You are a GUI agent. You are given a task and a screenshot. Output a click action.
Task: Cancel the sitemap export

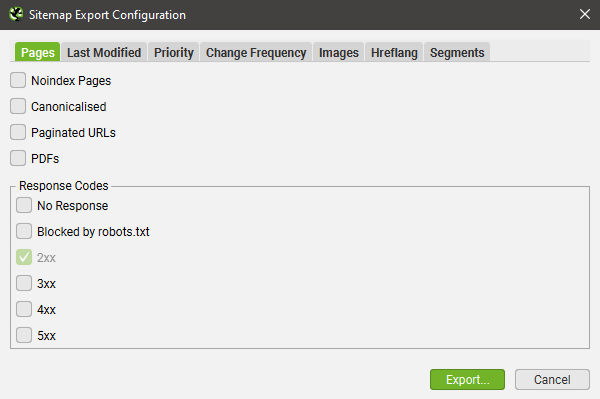552,379
